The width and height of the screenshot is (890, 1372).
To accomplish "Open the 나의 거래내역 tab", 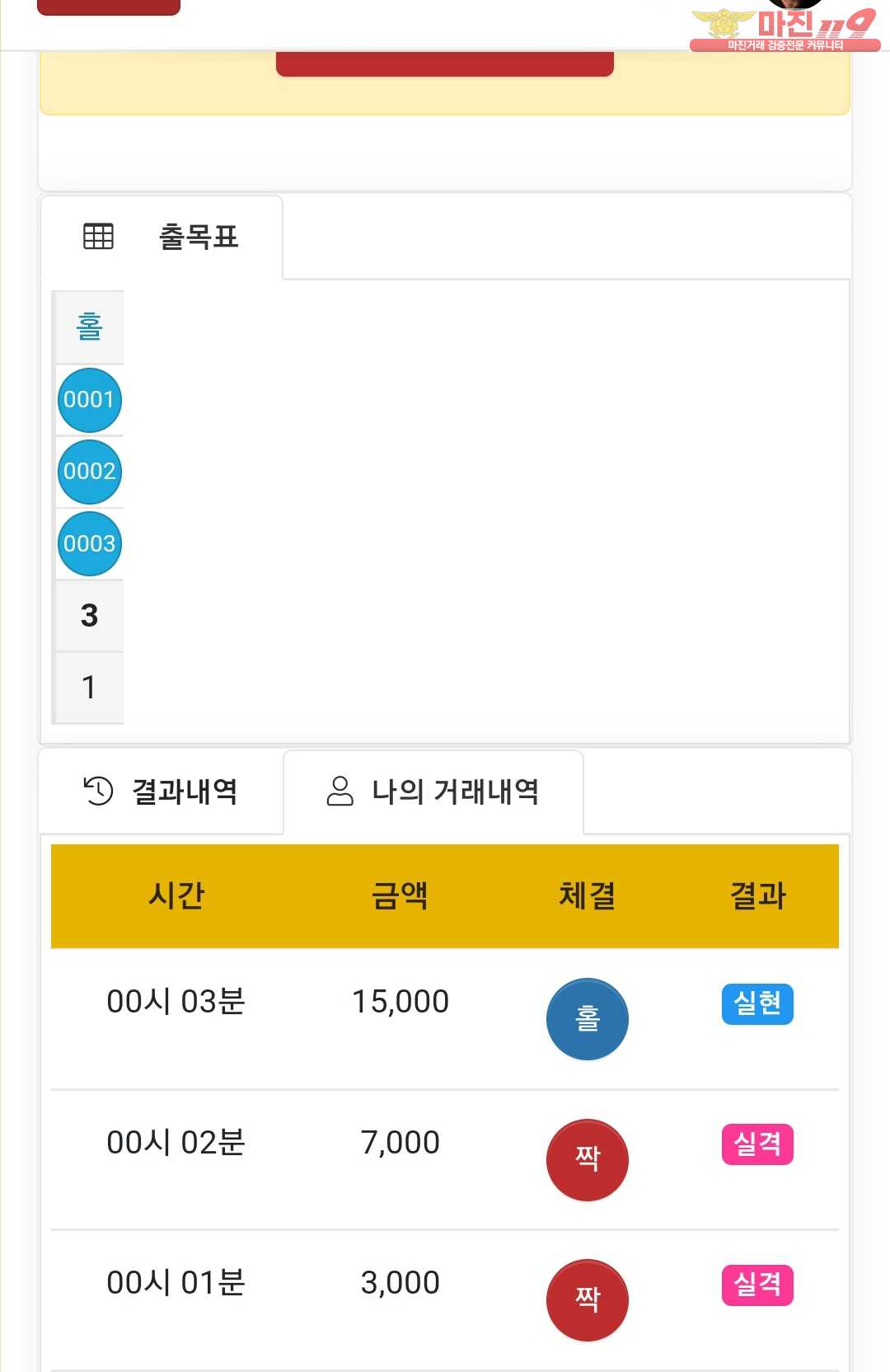I will (x=433, y=792).
